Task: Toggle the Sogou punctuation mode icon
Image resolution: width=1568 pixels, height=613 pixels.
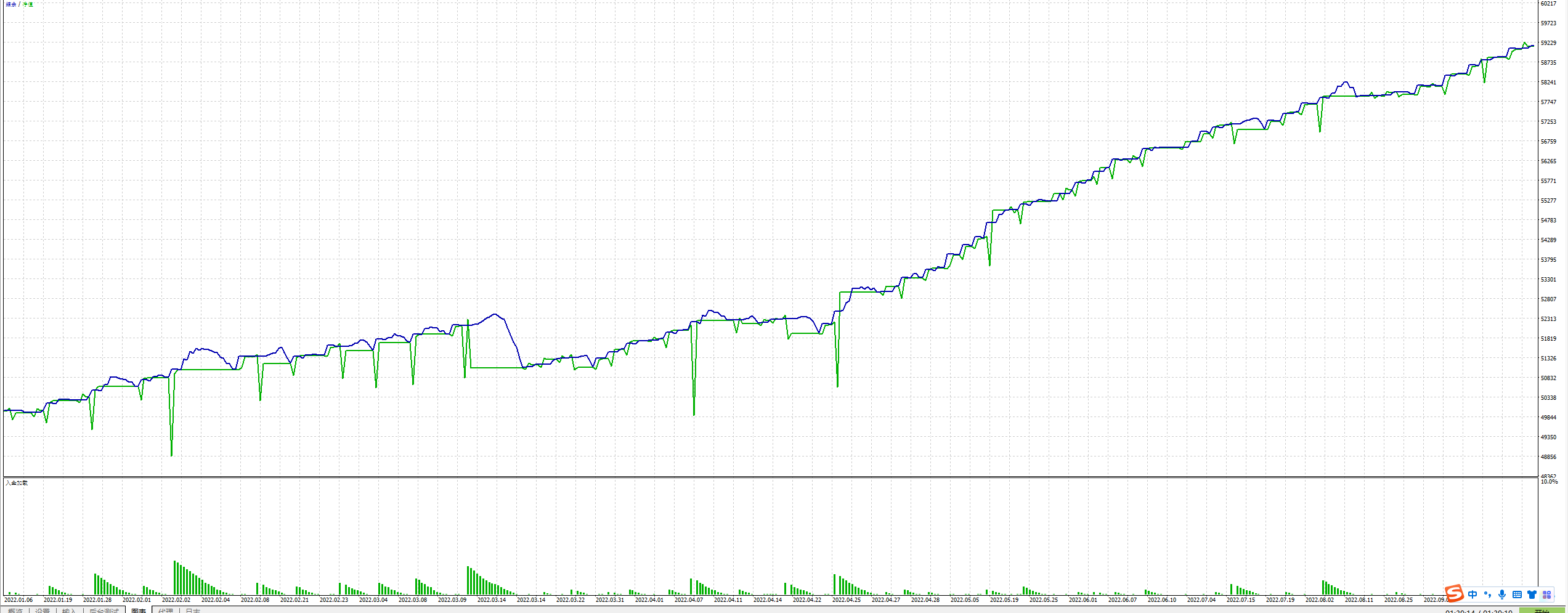Action: click(1487, 595)
